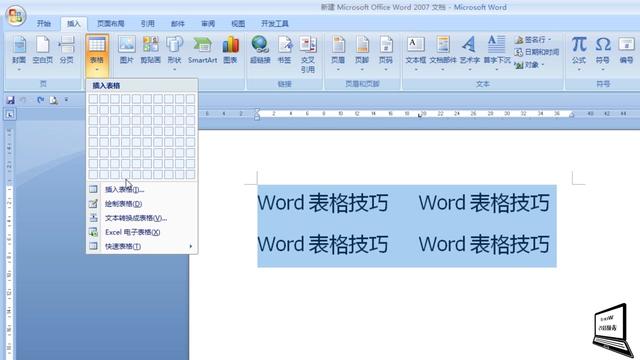Insert a cross-reference with 交叉引用
This screenshot has width=640, height=360.
point(308,55)
